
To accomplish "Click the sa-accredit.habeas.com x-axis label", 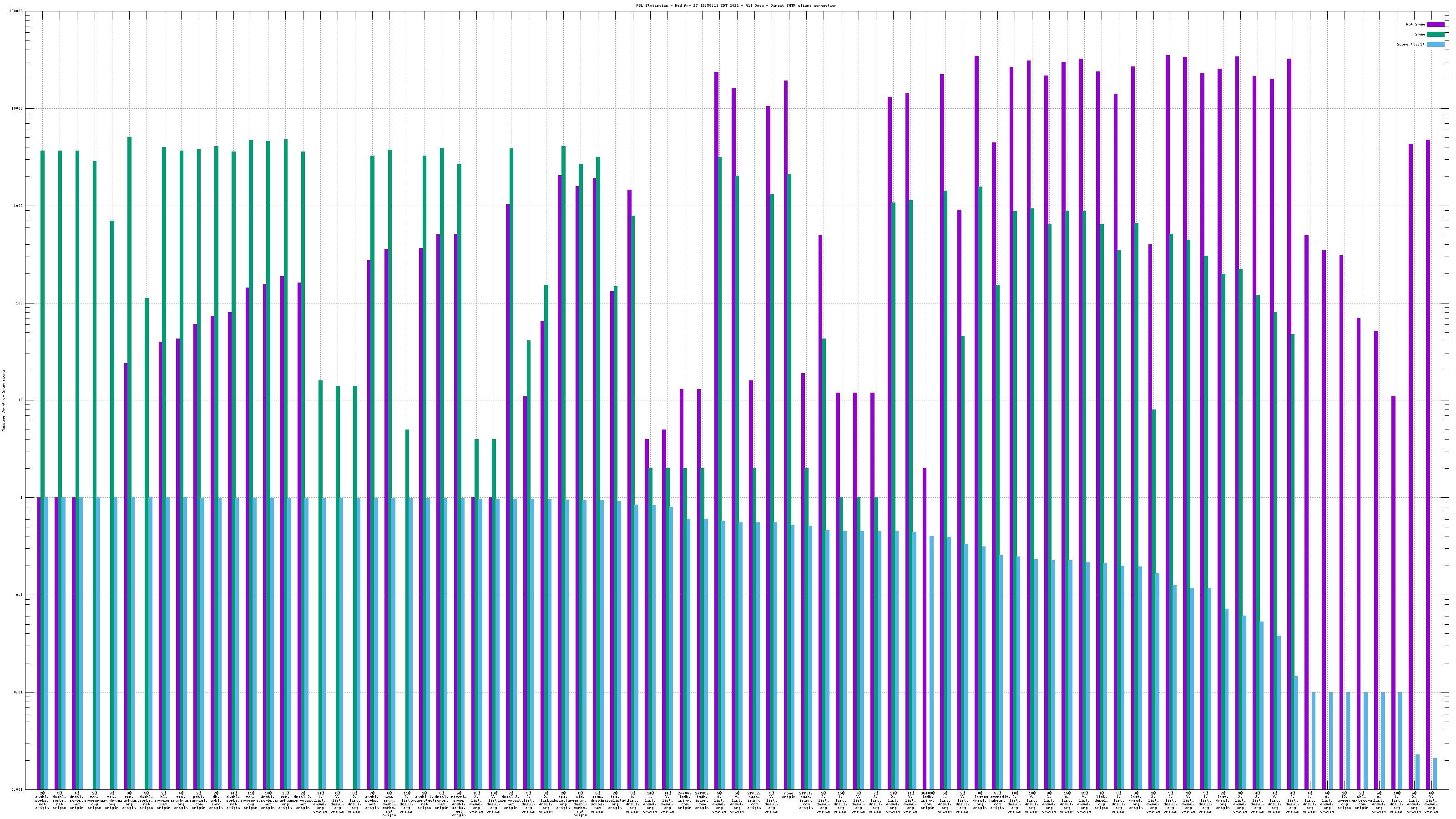I will (997, 800).
